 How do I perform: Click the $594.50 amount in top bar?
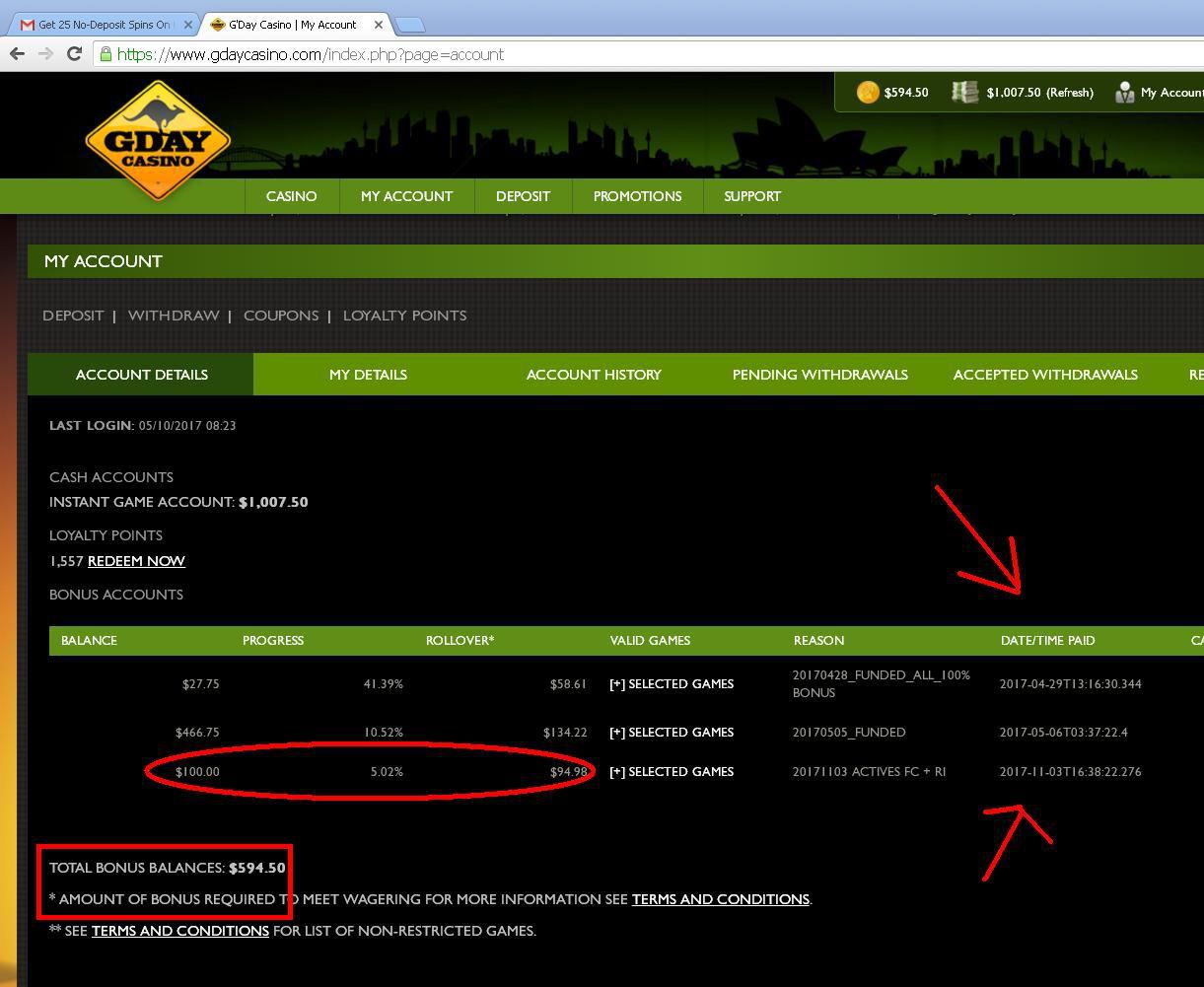click(x=906, y=93)
